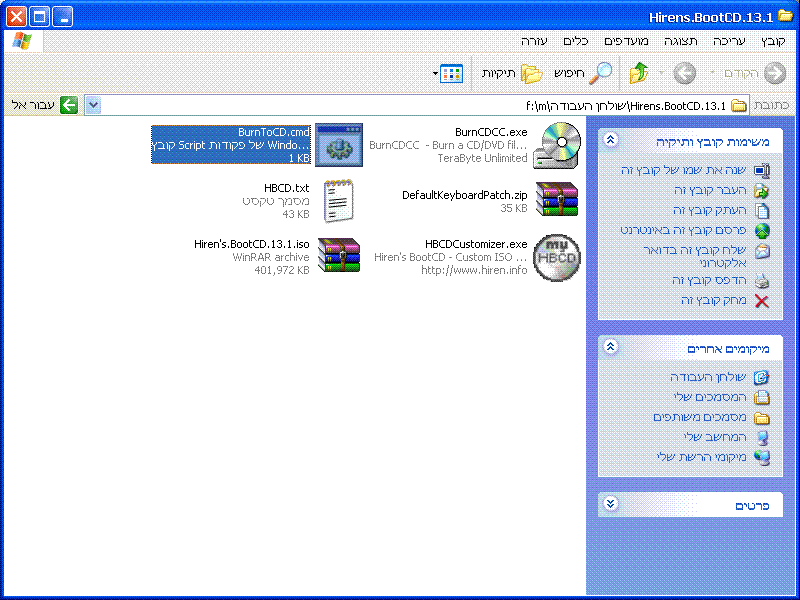The width and height of the screenshot is (800, 600).
Task: Click the print file printer icon
Action: [762, 280]
